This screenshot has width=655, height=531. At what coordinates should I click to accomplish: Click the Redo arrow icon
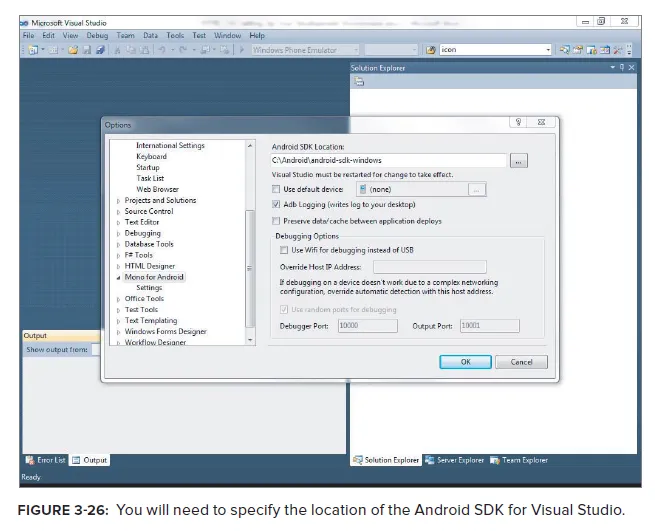(x=183, y=50)
